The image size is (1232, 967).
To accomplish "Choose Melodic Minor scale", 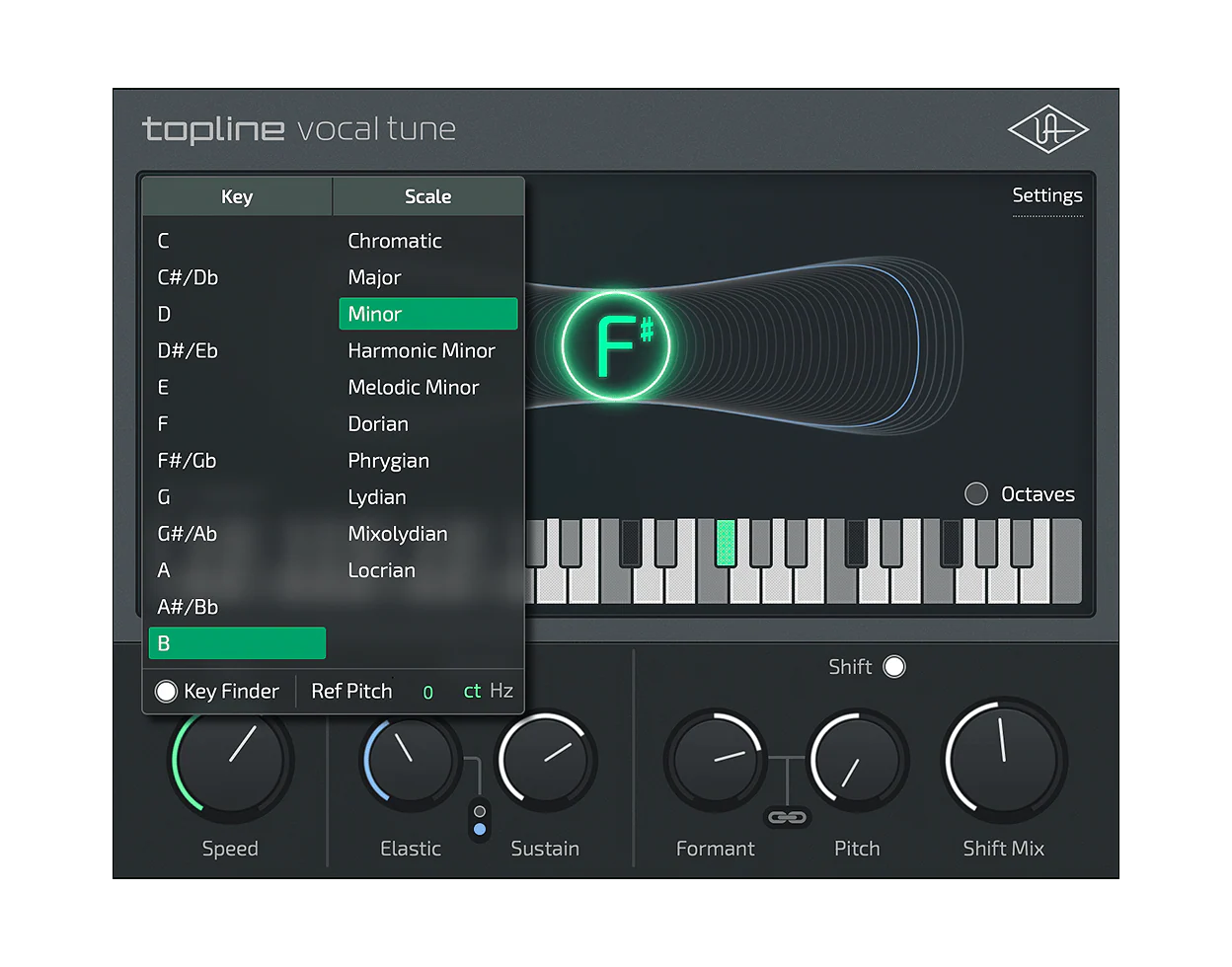I will pos(427,387).
